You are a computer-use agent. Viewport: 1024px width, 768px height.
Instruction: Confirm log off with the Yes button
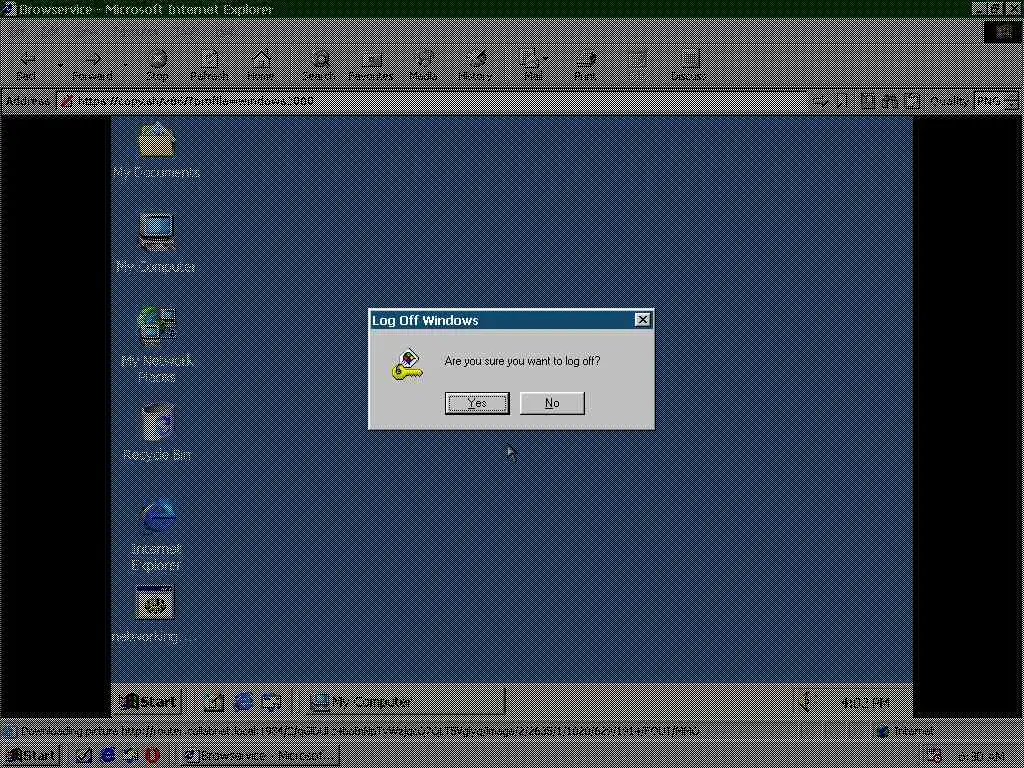click(477, 403)
